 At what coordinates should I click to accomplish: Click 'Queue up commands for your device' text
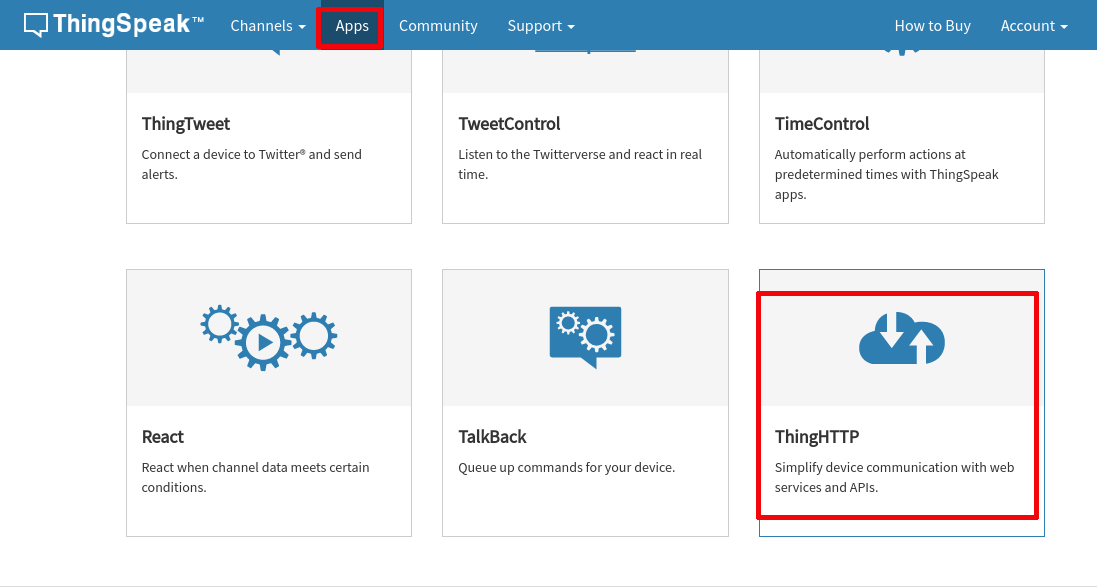[567, 467]
